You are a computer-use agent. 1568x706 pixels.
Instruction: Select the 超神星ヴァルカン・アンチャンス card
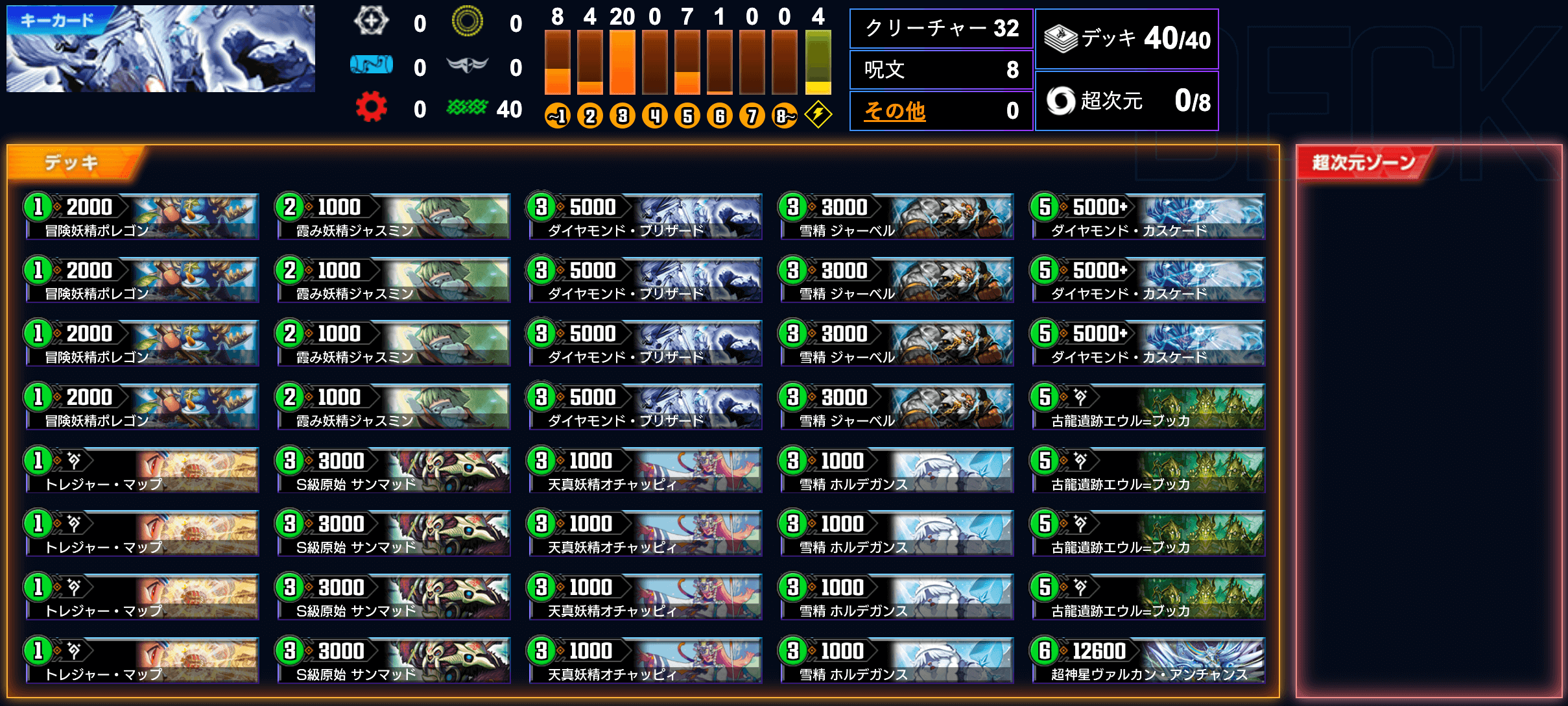1148,661
